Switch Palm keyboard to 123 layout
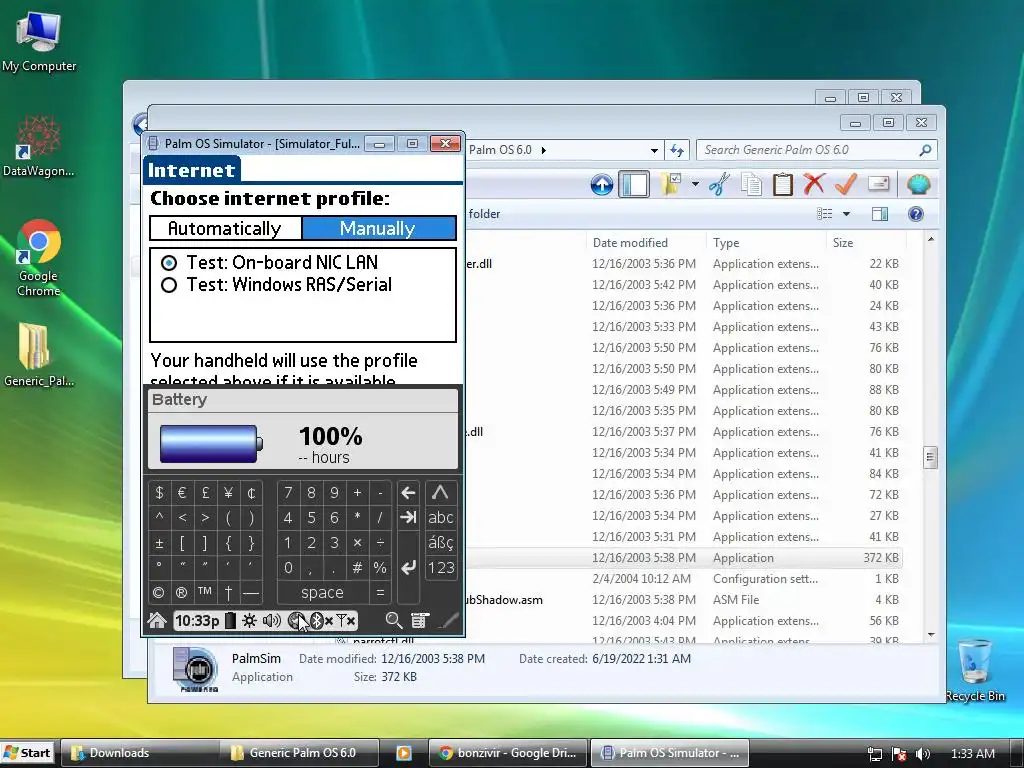1024x768 pixels. point(440,568)
